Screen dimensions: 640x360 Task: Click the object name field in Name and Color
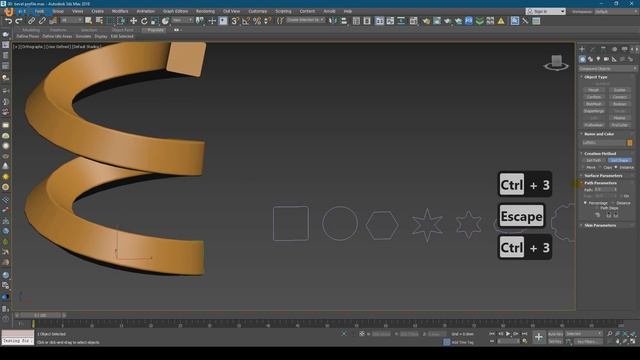604,142
